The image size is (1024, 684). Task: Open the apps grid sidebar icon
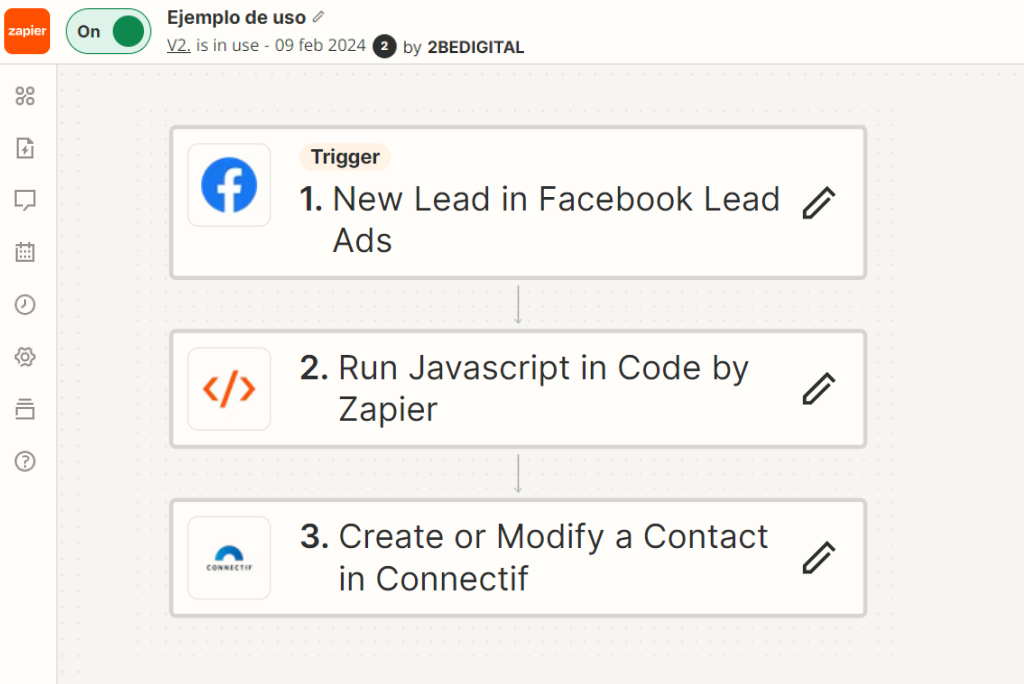[25, 96]
